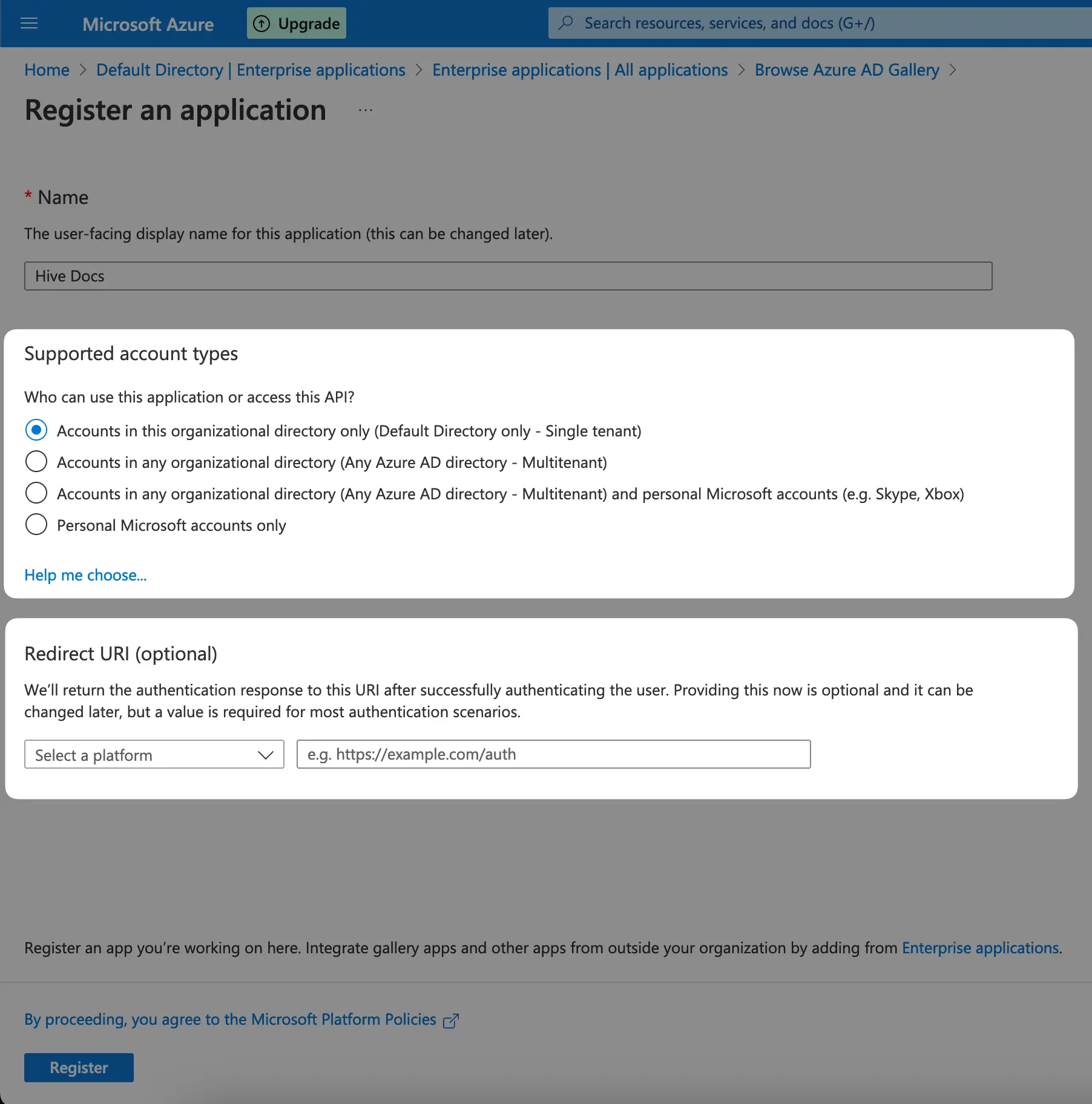1092x1104 pixels.
Task: Open Enterprise applications All applications breadcrumb
Action: (x=579, y=70)
